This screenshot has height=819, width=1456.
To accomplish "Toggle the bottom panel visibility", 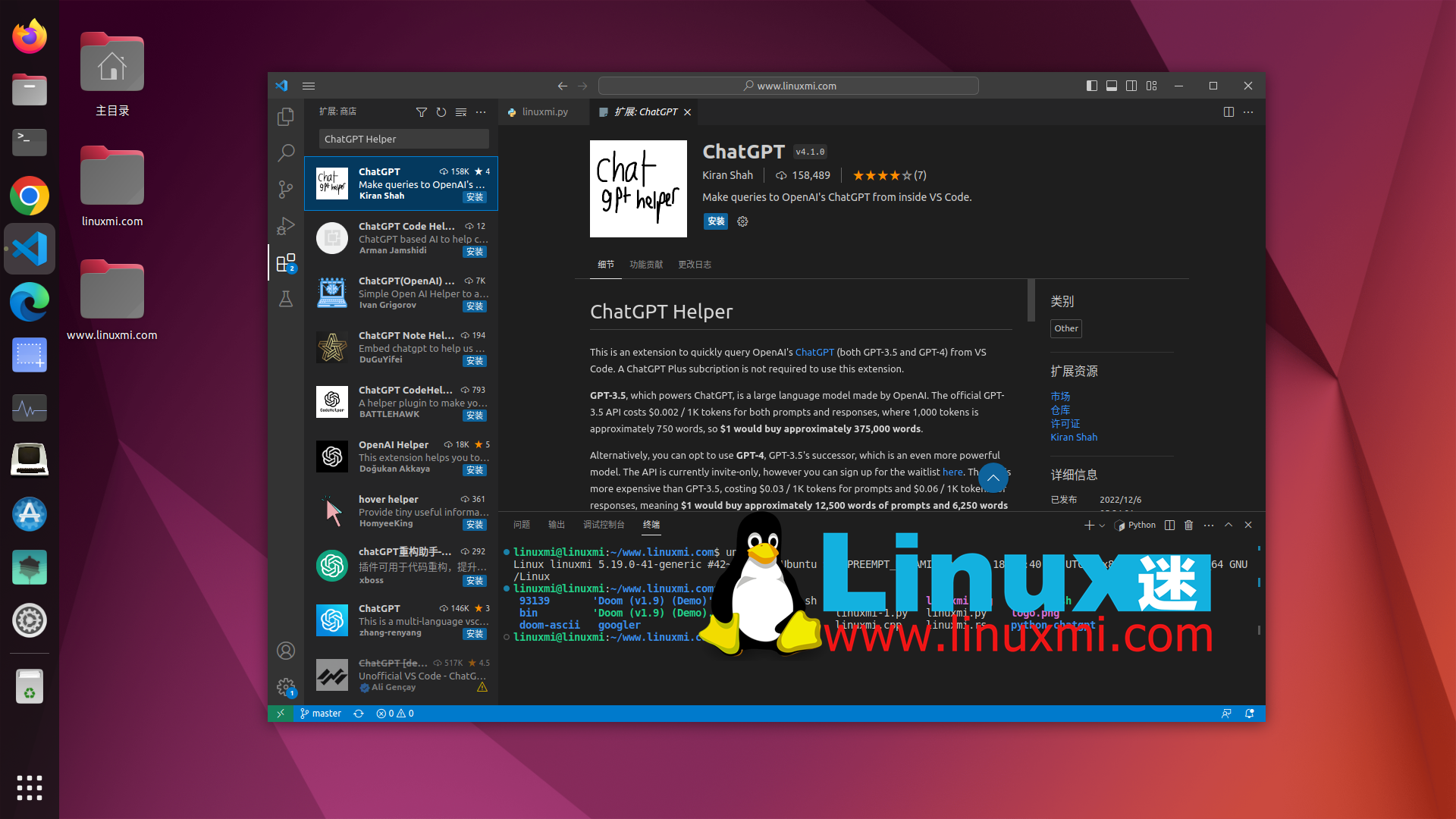I will coord(1112,86).
